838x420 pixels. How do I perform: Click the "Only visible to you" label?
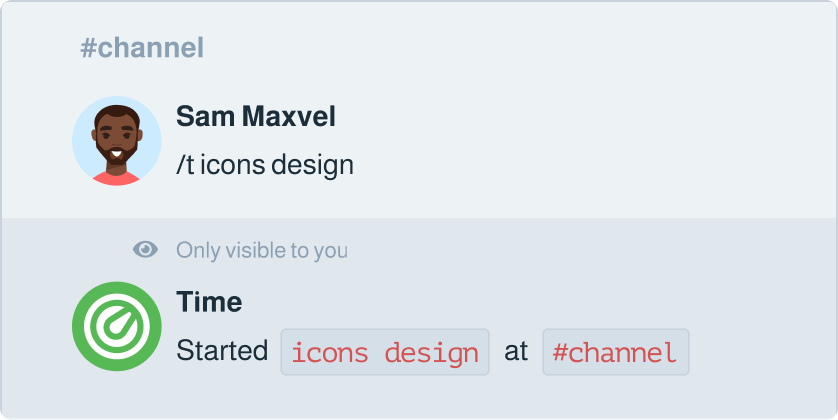(x=262, y=250)
